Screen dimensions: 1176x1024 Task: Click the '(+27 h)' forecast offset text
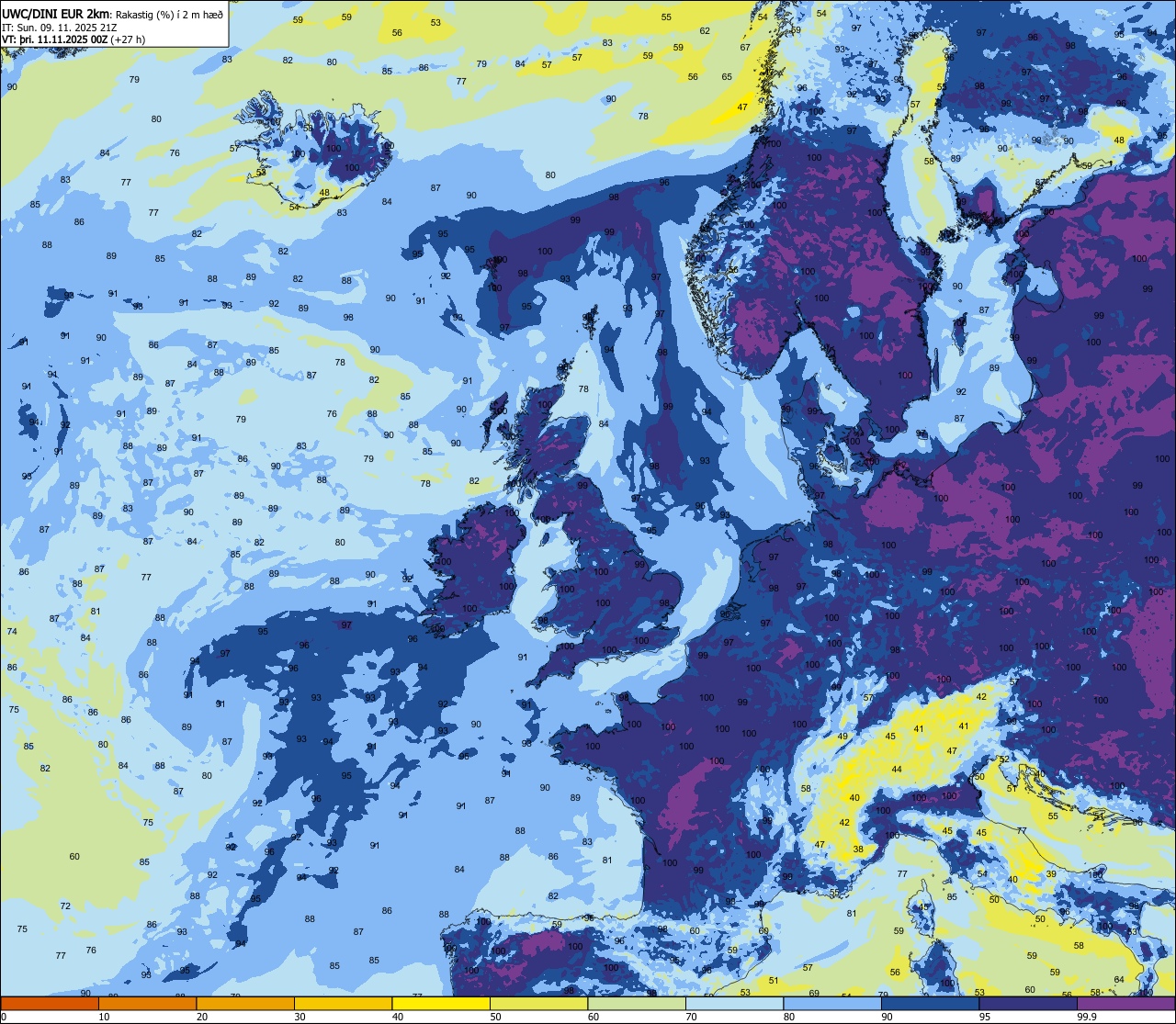tap(128, 39)
